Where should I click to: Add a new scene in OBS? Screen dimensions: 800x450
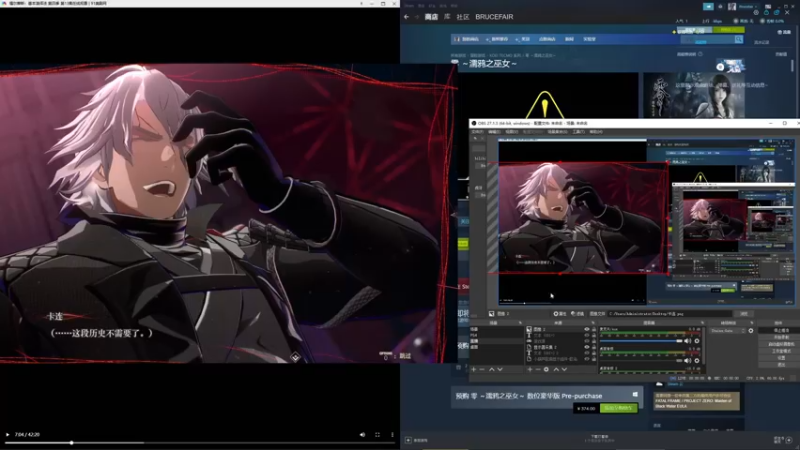click(473, 369)
